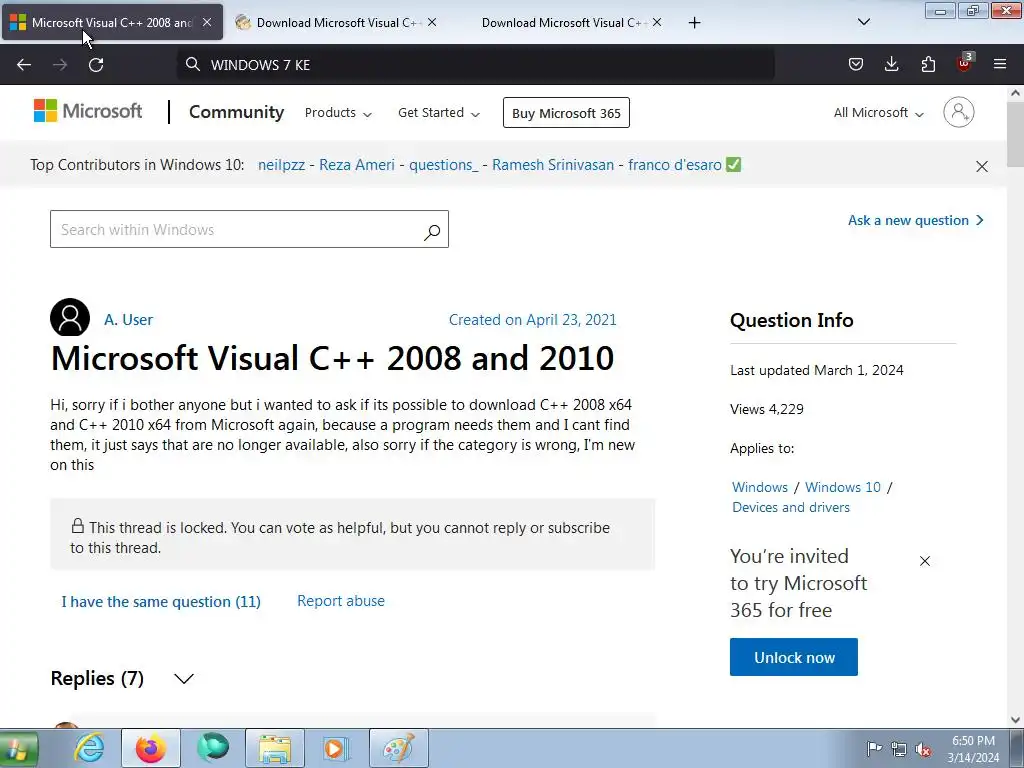The height and width of the screenshot is (768, 1024).
Task: Click the Firefox taskbar icon
Action: [151, 748]
